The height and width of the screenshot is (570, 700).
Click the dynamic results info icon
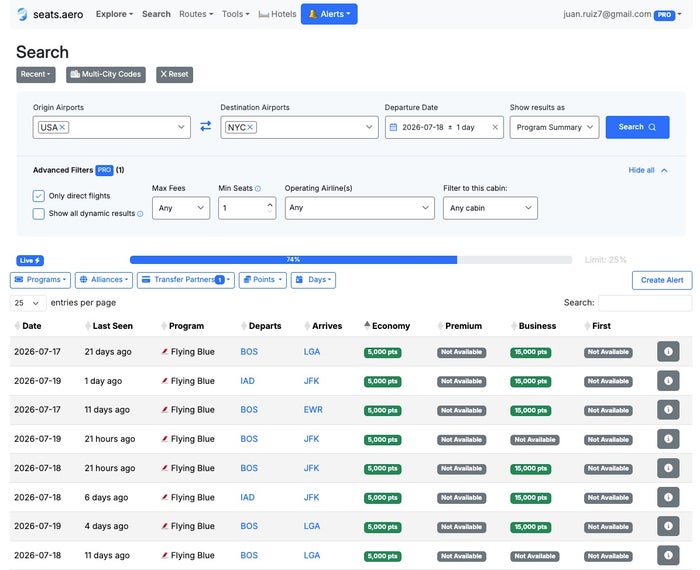[140, 214]
